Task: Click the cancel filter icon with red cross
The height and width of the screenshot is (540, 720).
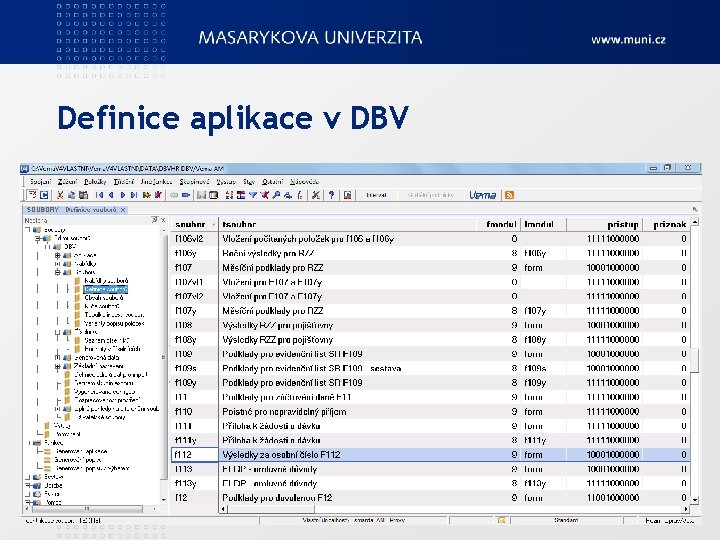Action: point(264,195)
